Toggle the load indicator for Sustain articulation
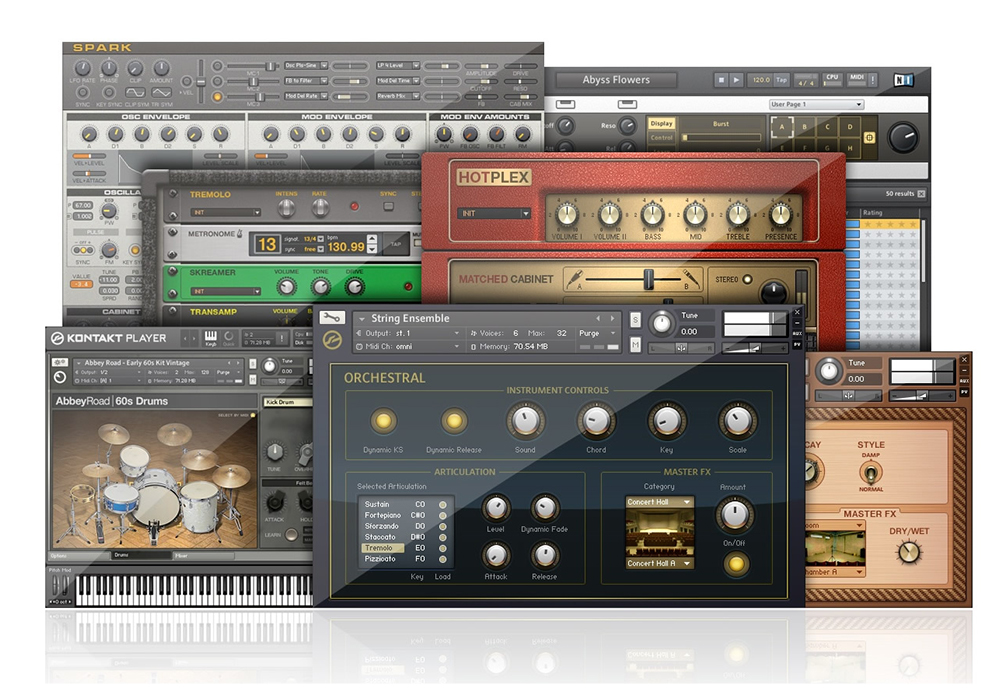 point(442,505)
